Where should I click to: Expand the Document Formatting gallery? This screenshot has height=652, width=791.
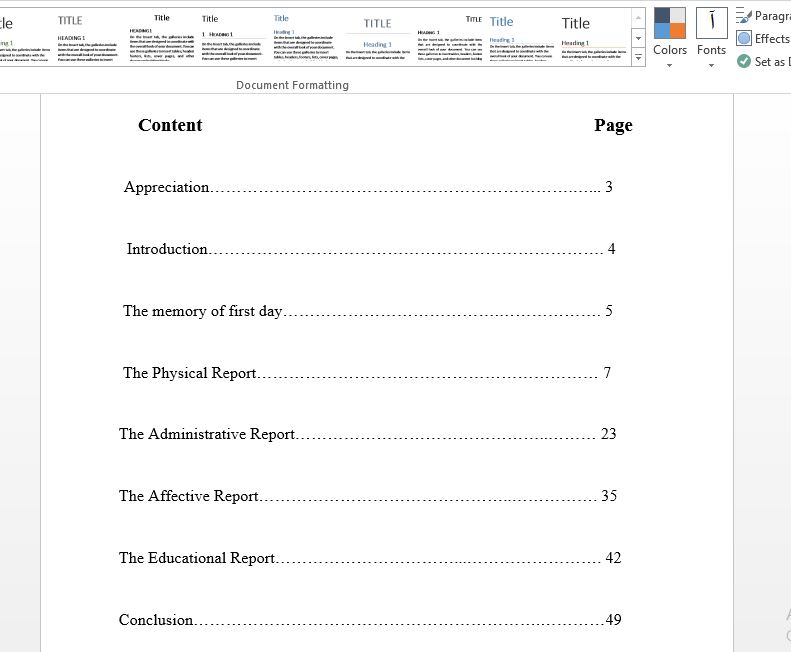coord(638,58)
